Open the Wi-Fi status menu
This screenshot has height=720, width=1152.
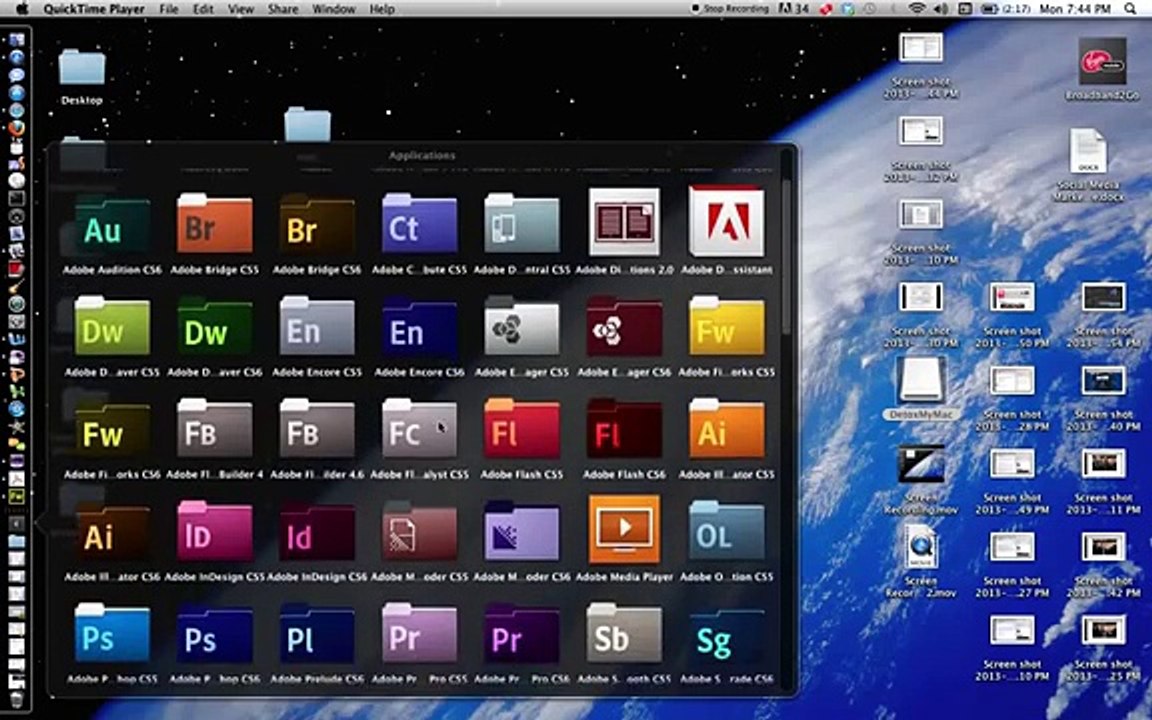click(x=916, y=9)
